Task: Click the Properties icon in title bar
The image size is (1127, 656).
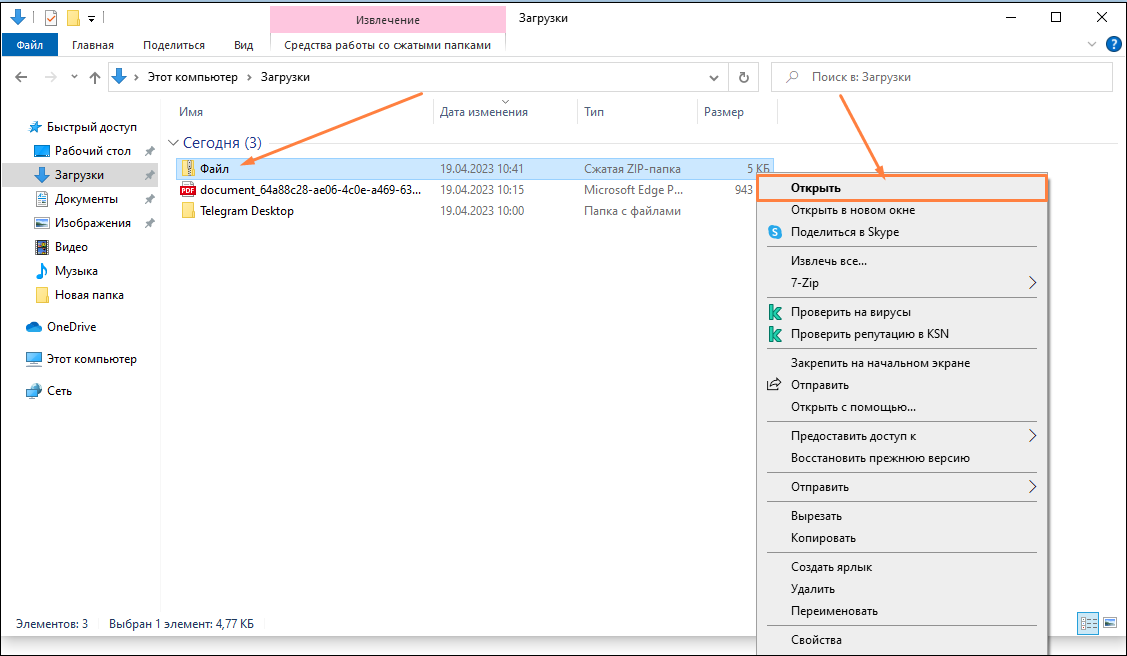Action: click(51, 18)
